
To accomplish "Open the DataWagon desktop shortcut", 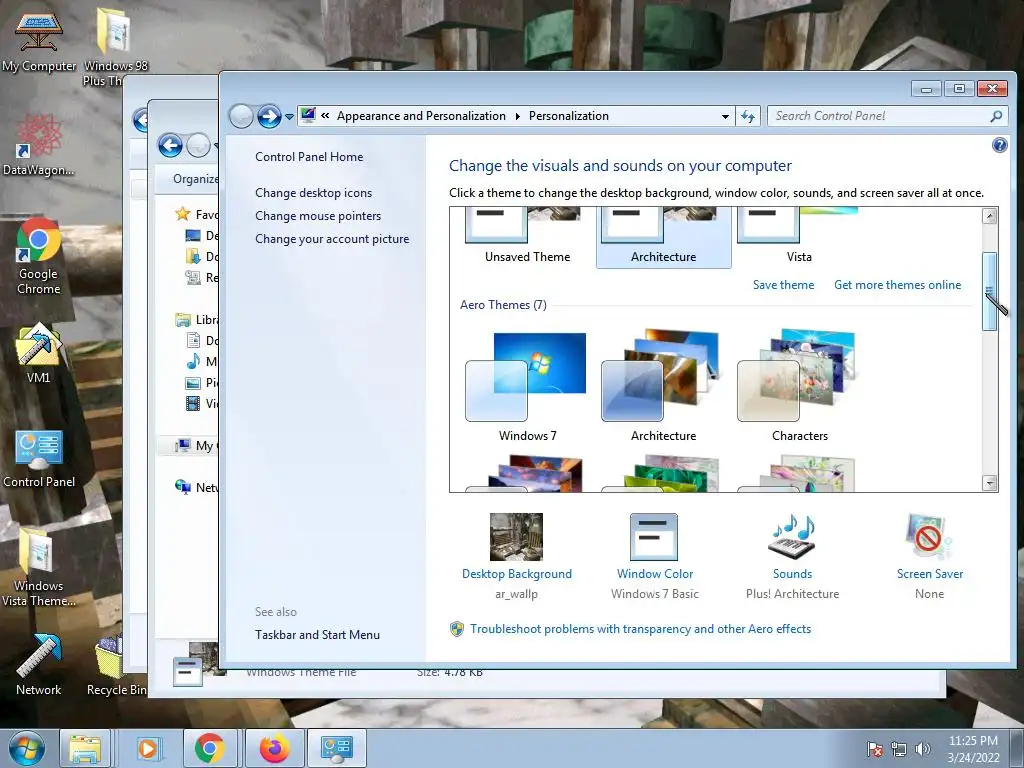I will click(x=38, y=145).
